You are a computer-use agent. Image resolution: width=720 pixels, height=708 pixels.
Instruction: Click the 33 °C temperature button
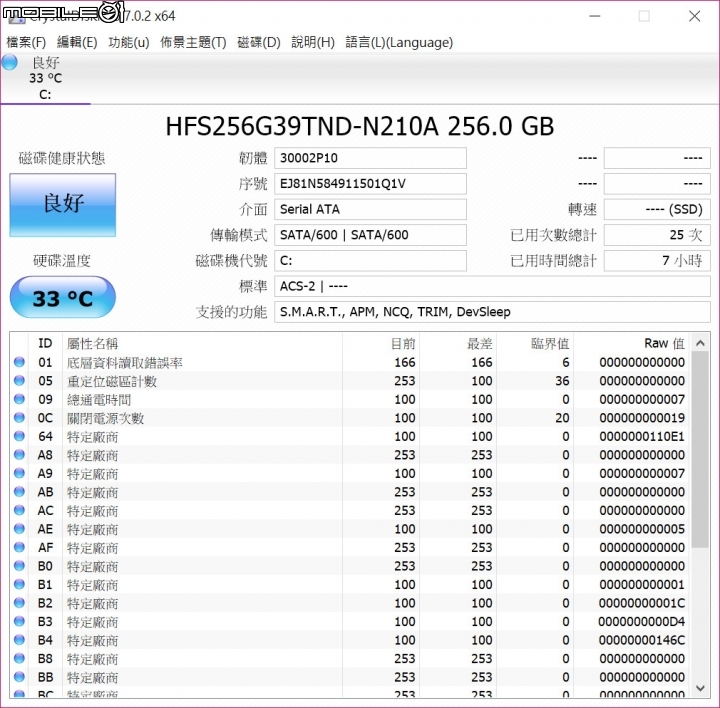click(63, 297)
